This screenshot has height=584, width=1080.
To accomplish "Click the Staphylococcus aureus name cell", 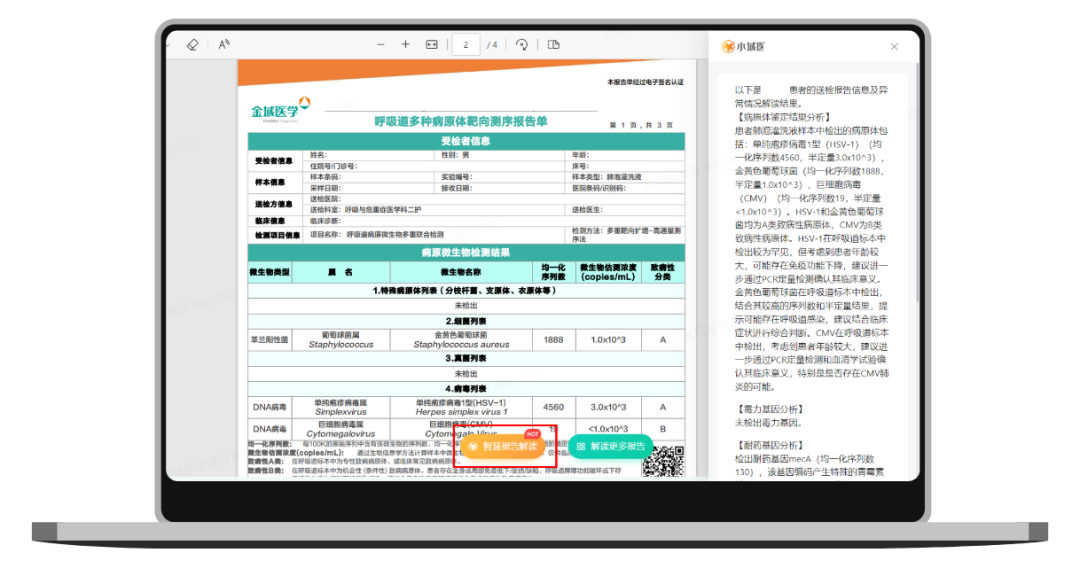I will [461, 340].
